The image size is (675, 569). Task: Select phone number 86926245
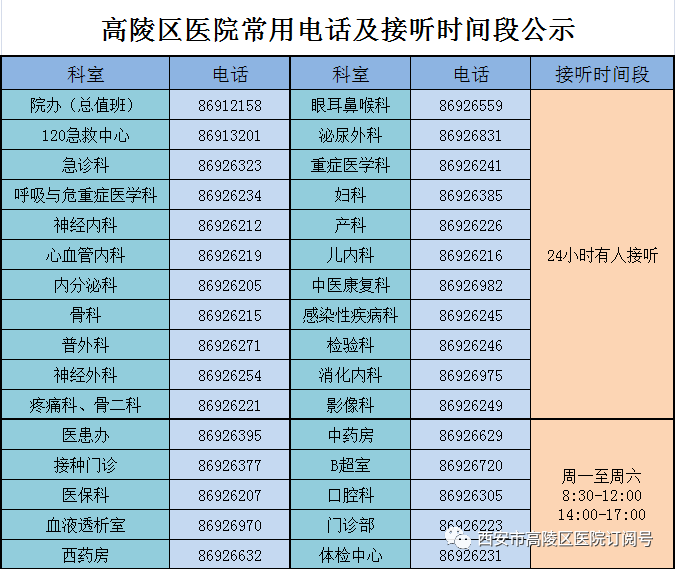[471, 315]
